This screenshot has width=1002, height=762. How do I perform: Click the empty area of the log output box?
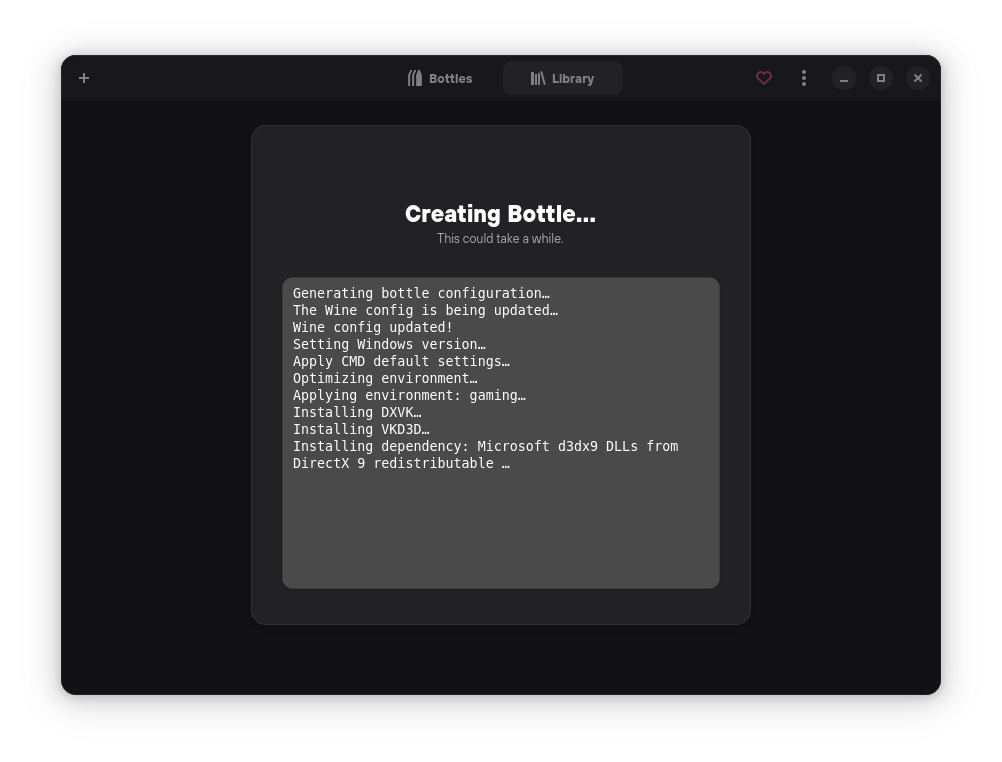pyautogui.click(x=500, y=530)
